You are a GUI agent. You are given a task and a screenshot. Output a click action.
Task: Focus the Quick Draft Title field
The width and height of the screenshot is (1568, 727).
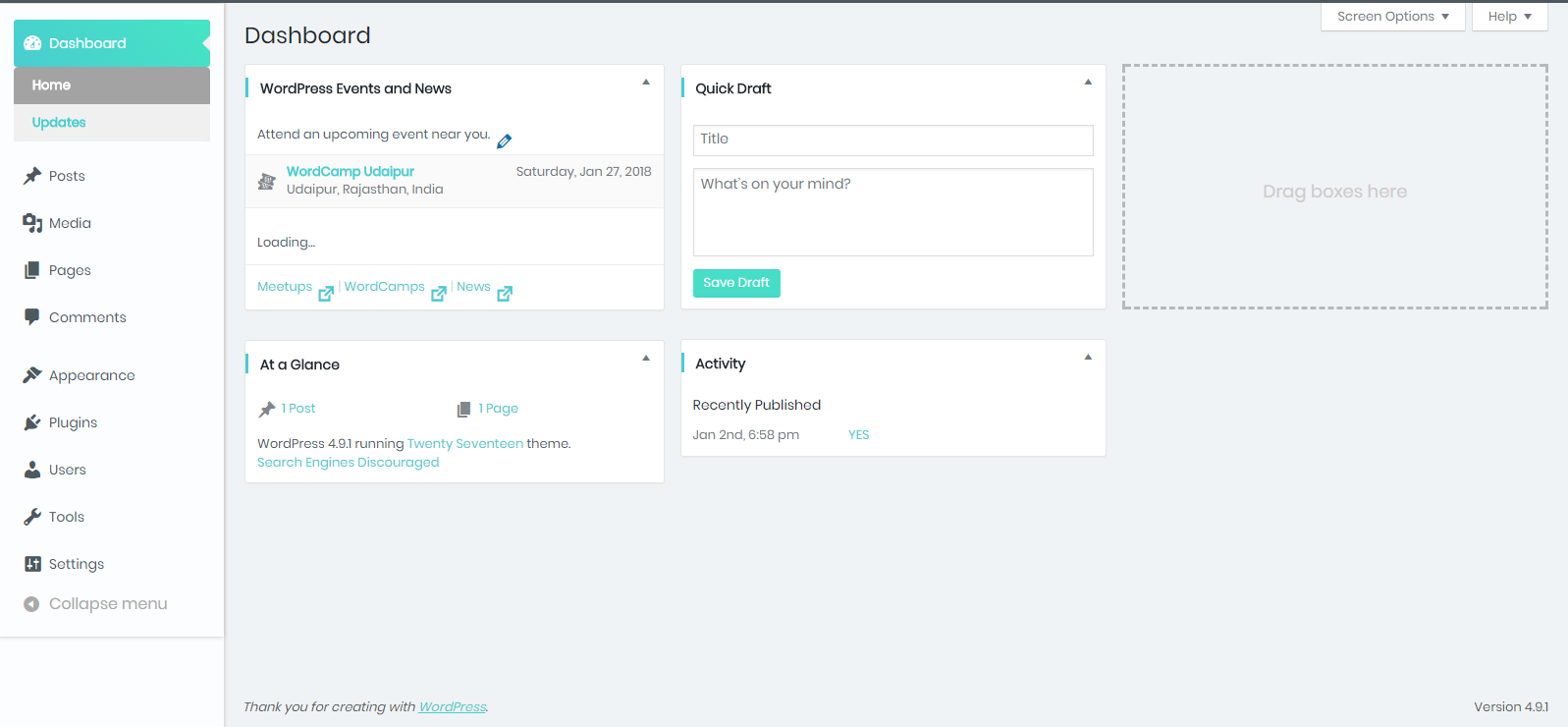pyautogui.click(x=893, y=140)
